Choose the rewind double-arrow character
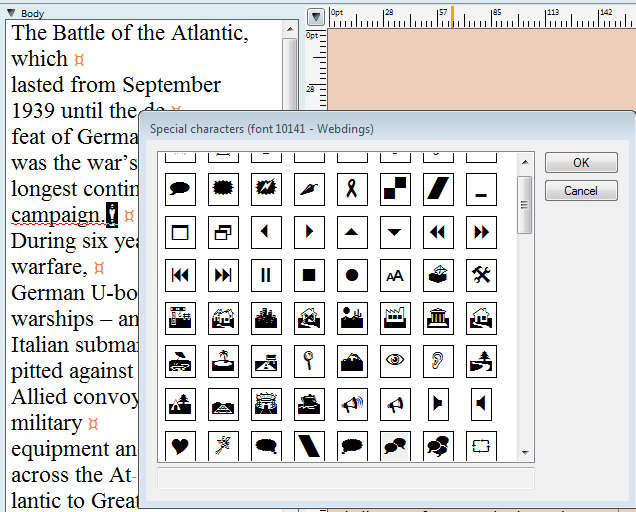Image resolution: width=636 pixels, height=512 pixels. (438, 232)
